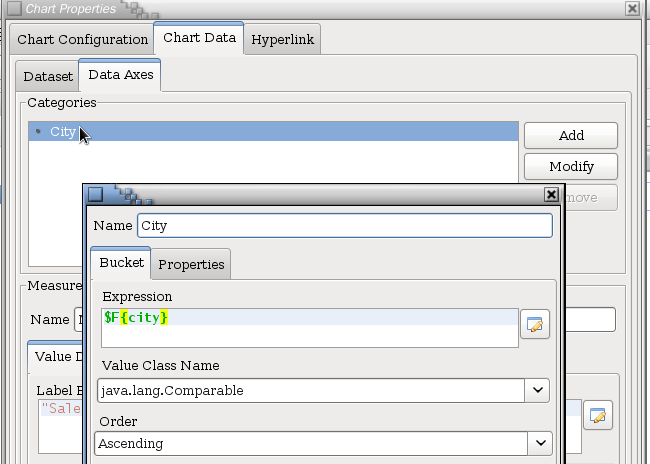Click the Chart Properties window menu icon
The height and width of the screenshot is (464, 650).
[x=14, y=8]
